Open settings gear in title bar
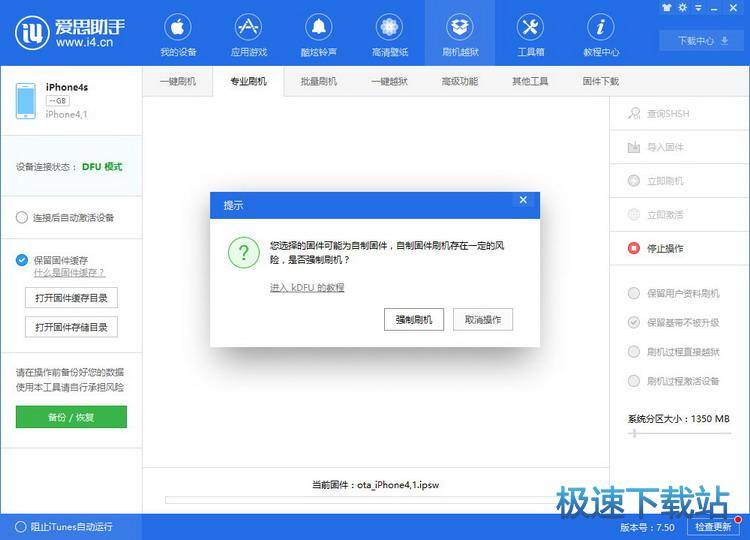The height and width of the screenshot is (540, 750). click(683, 8)
